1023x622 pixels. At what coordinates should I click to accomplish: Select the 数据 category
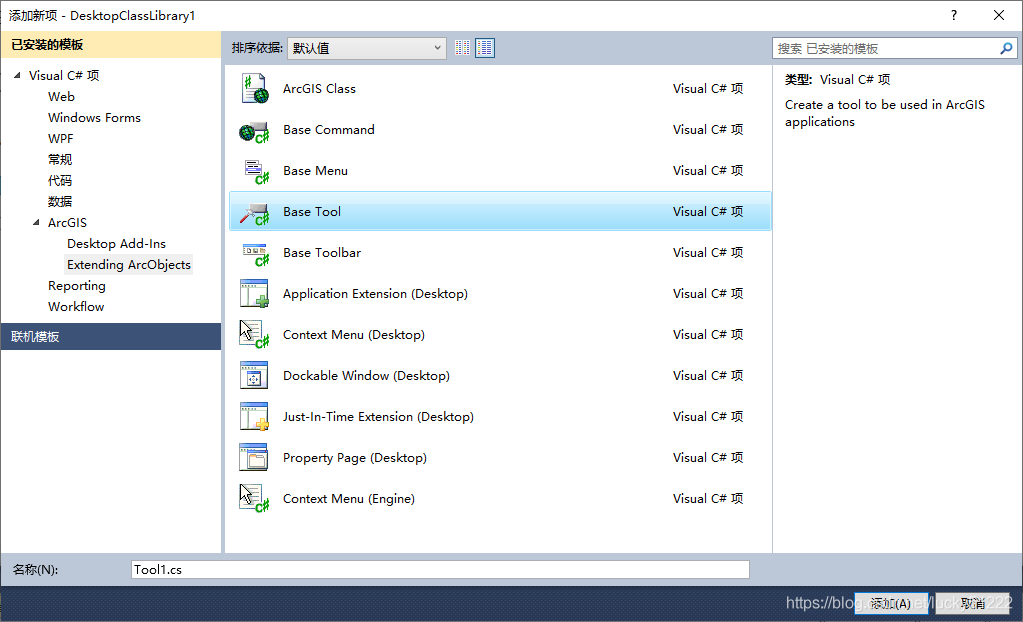click(60, 202)
